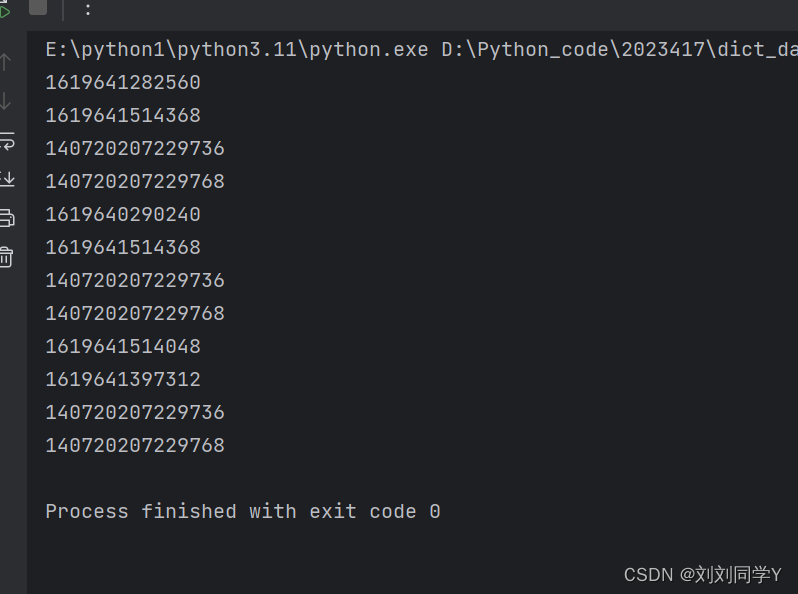Select the output line 1619641514048

pyautogui.click(x=123, y=347)
